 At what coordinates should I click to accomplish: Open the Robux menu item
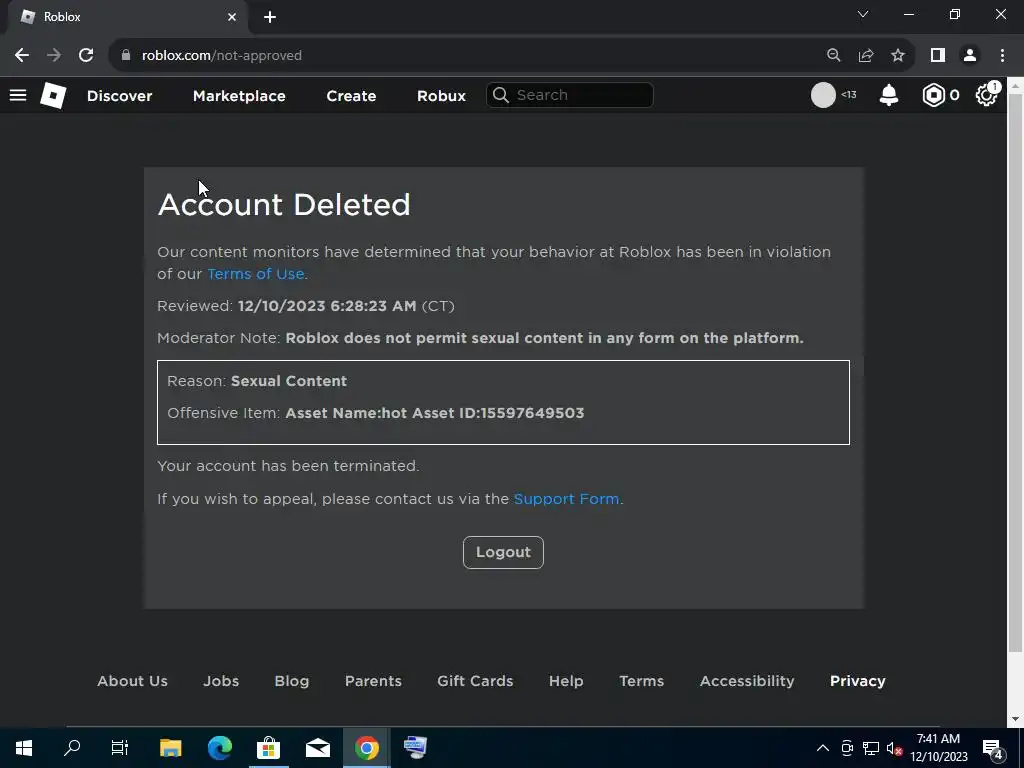pos(441,95)
